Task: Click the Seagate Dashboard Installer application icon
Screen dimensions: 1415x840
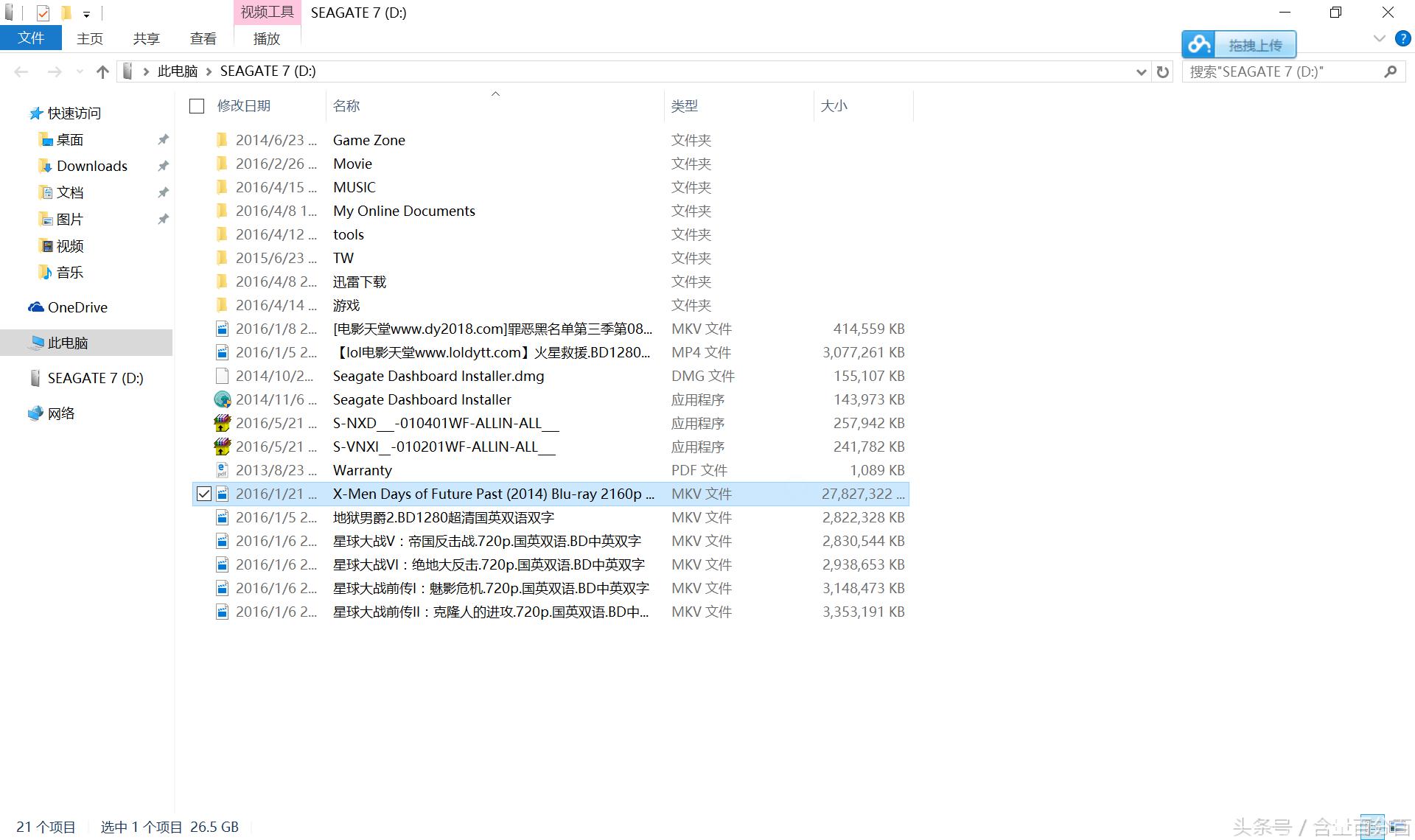Action: click(x=222, y=399)
